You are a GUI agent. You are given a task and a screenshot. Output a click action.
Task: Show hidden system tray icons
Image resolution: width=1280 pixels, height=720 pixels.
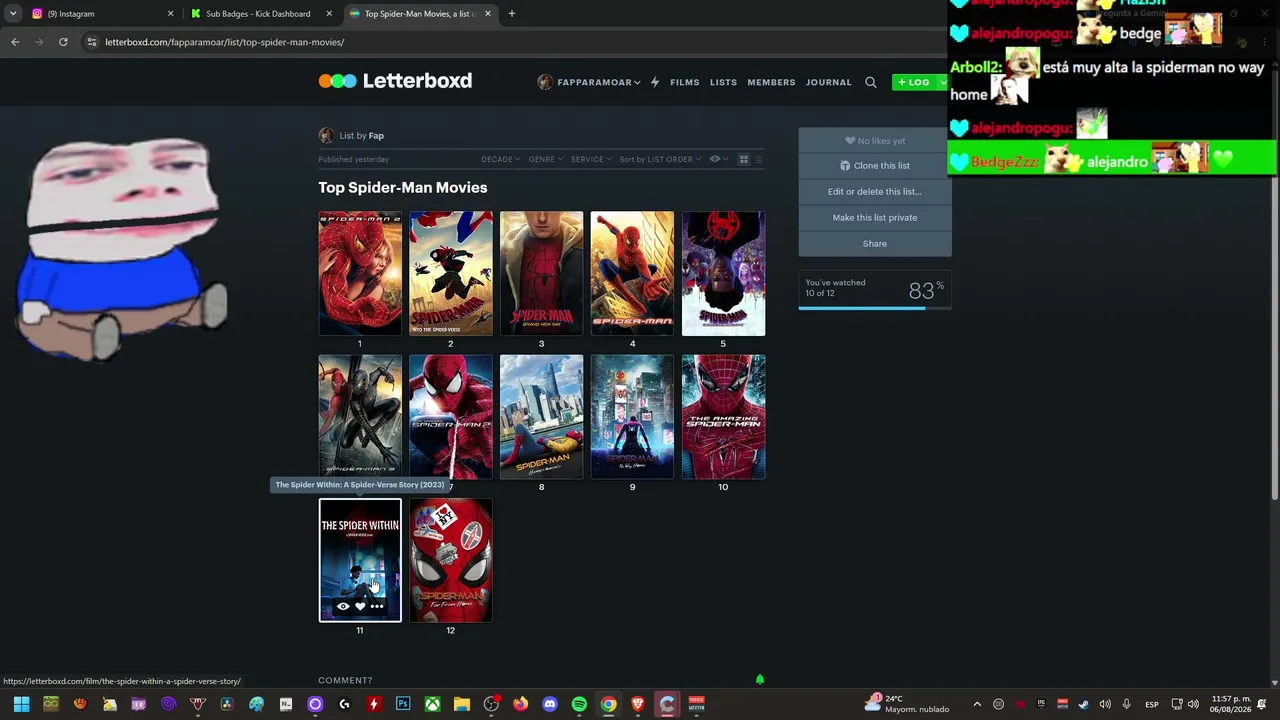point(977,704)
